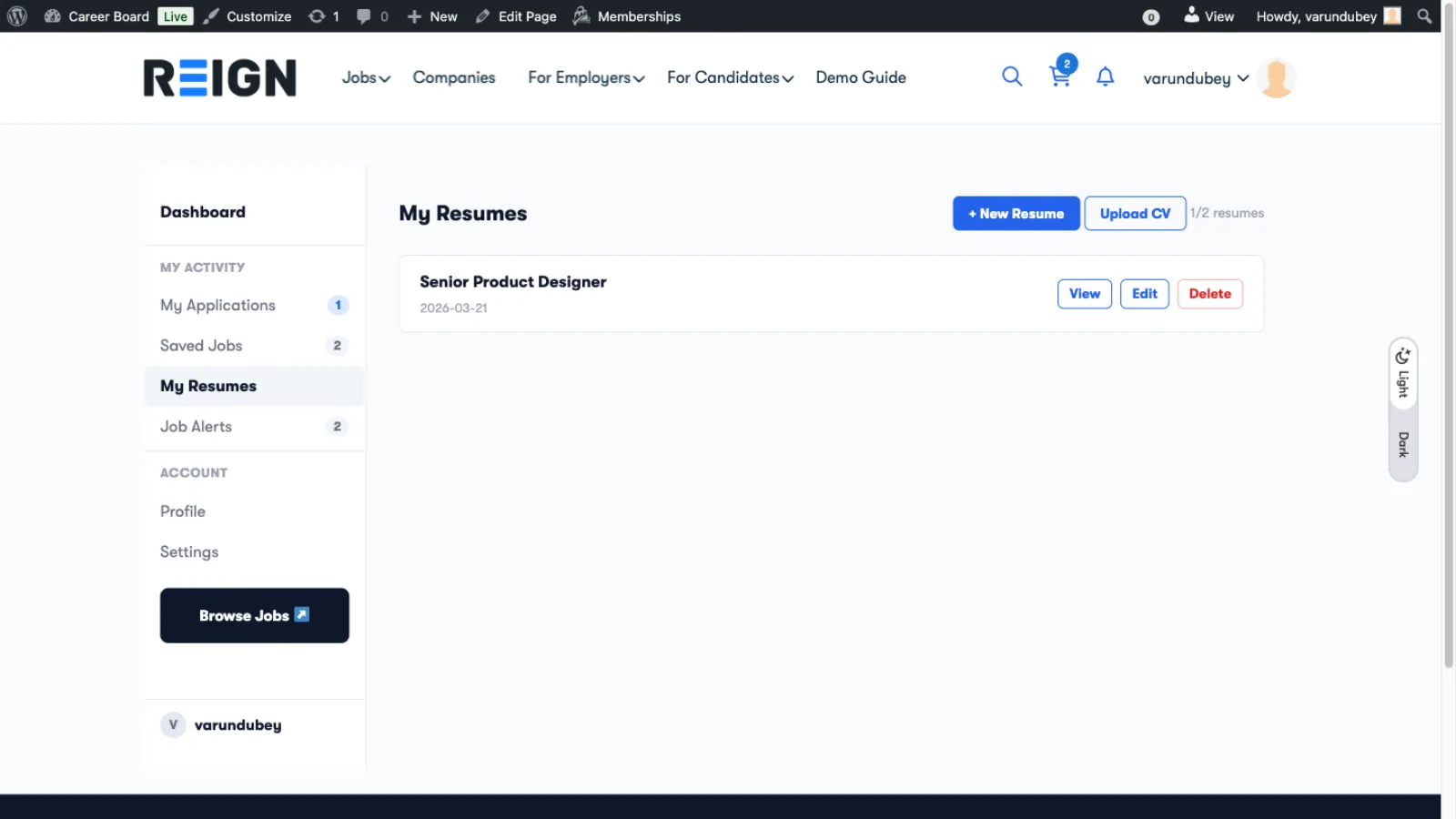Open the WordPress logo menu
The height and width of the screenshot is (819, 1456).
(x=17, y=16)
